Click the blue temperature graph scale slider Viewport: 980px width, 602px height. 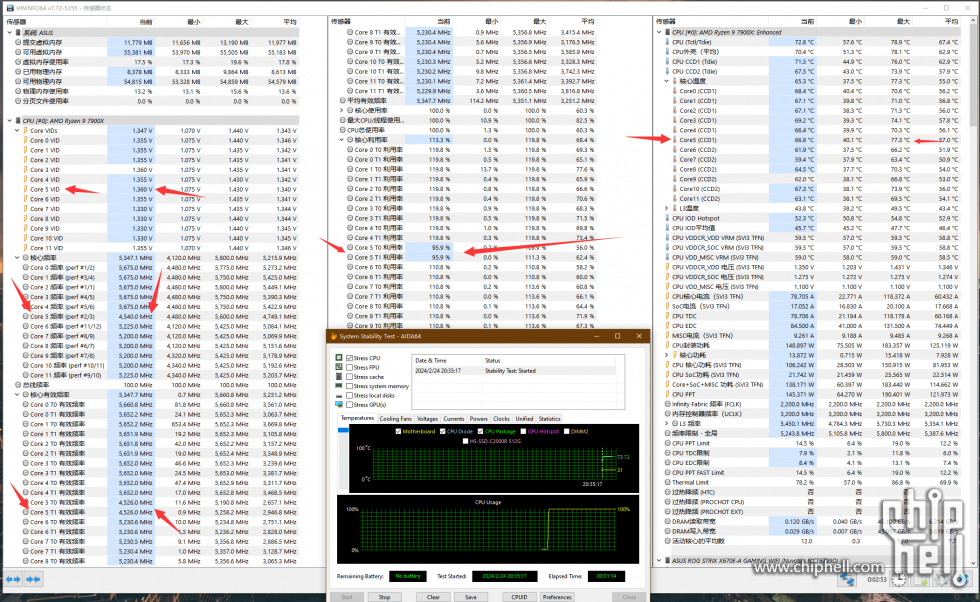342,430
